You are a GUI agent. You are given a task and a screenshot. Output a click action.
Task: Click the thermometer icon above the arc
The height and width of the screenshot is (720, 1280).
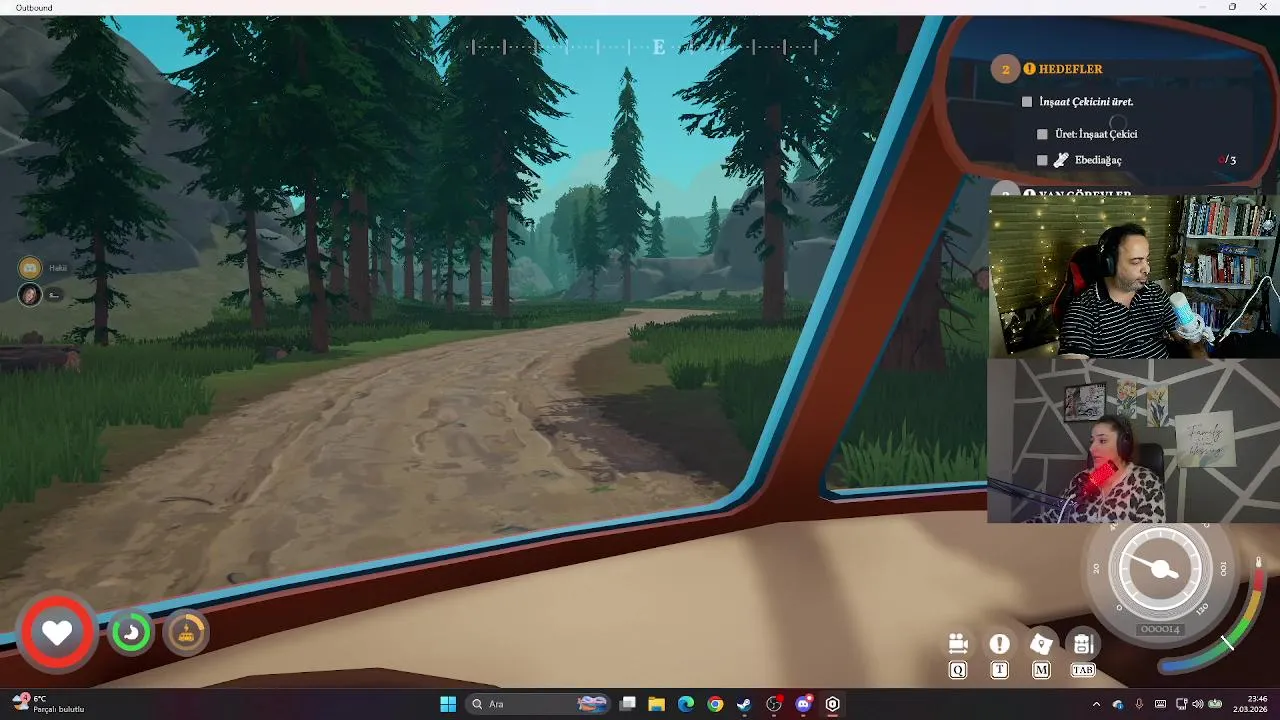pyautogui.click(x=1258, y=563)
